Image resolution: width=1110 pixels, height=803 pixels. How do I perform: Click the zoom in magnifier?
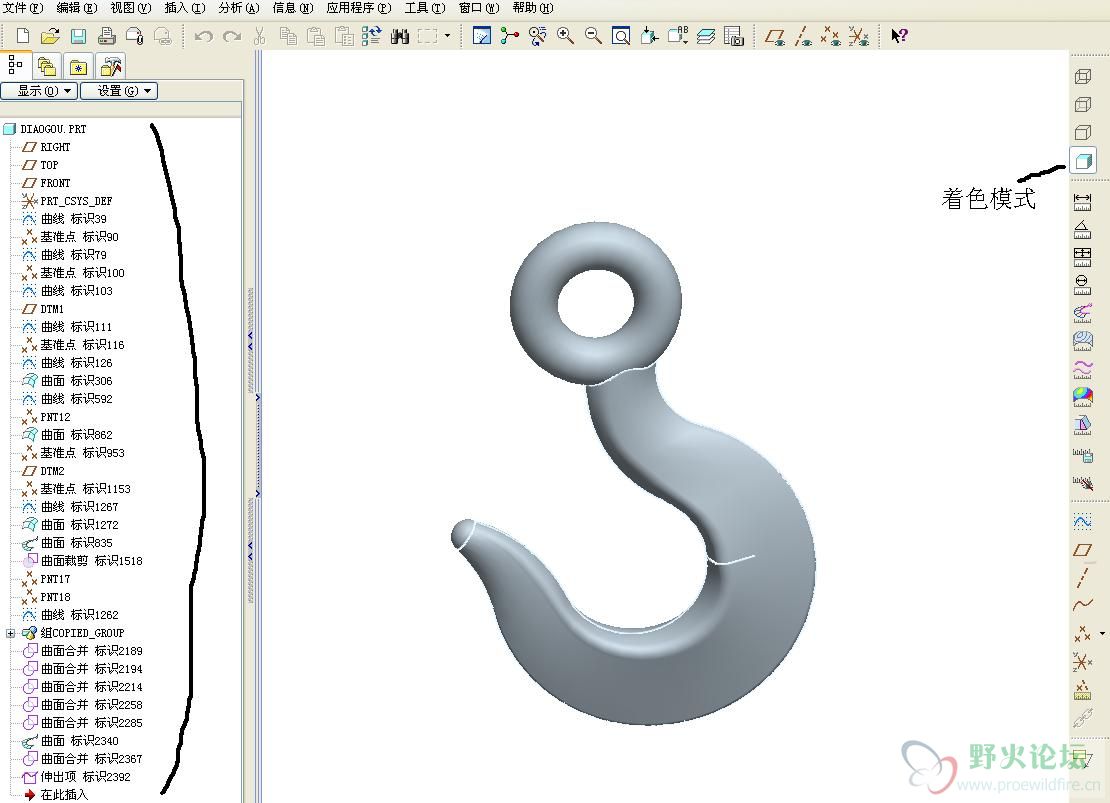[566, 35]
